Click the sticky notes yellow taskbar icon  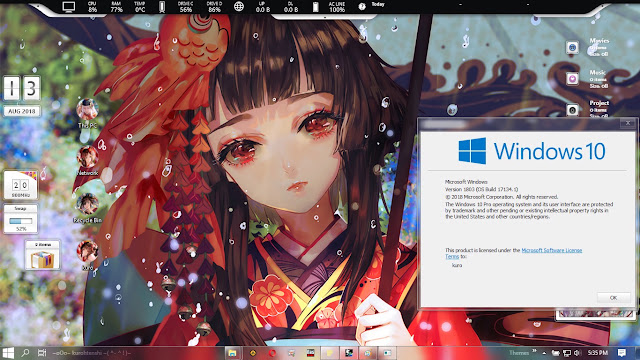pyautogui.click(x=329, y=353)
